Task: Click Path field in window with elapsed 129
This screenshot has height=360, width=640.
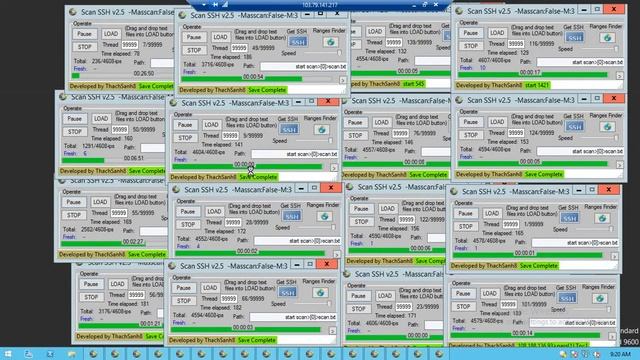Action: pos(580,62)
